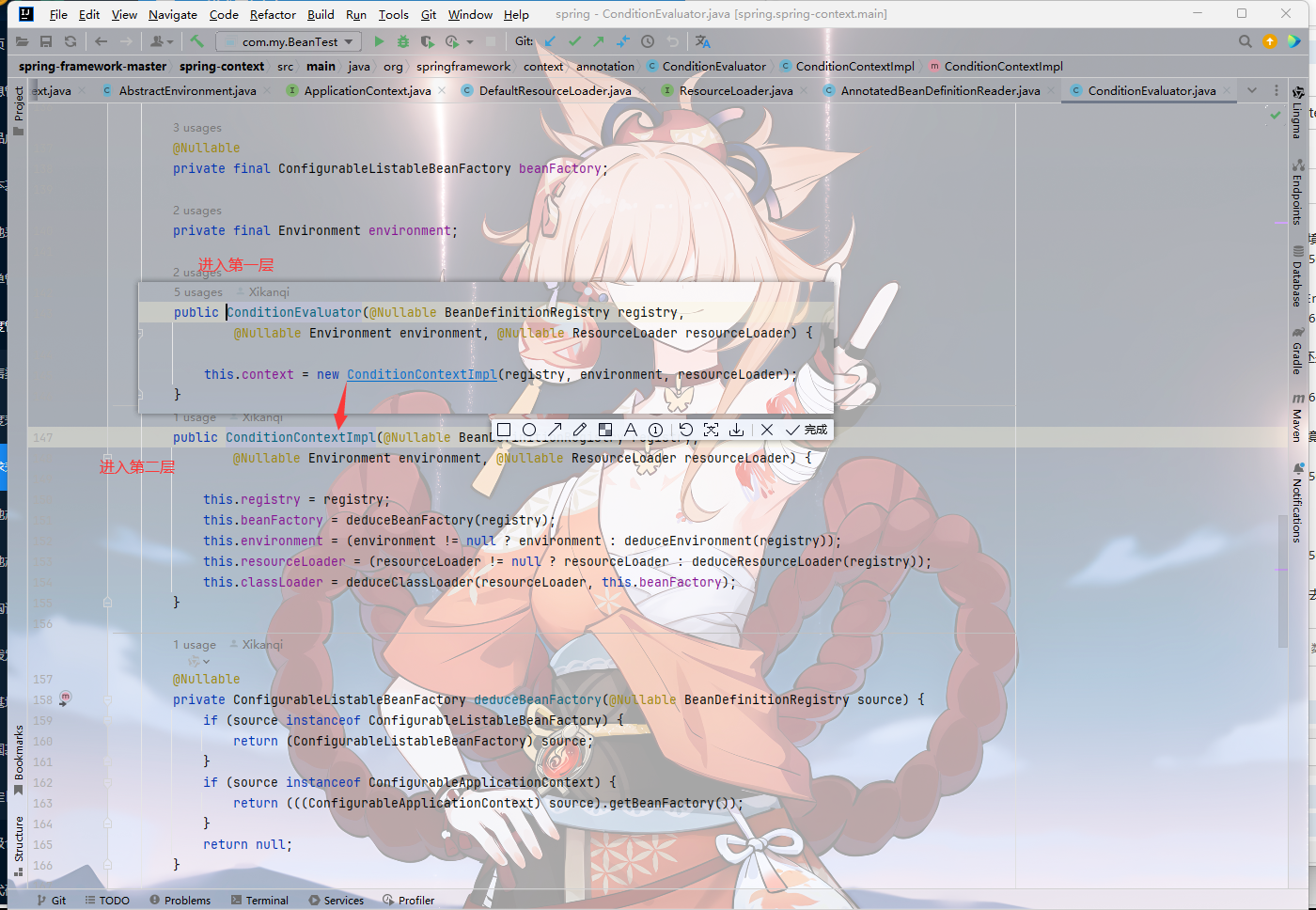The height and width of the screenshot is (910, 1316).
Task: Open the Services tool window
Action: pos(337,900)
